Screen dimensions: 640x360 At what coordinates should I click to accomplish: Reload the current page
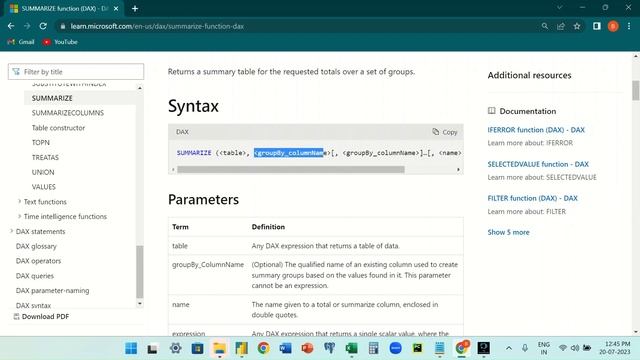[43, 26]
